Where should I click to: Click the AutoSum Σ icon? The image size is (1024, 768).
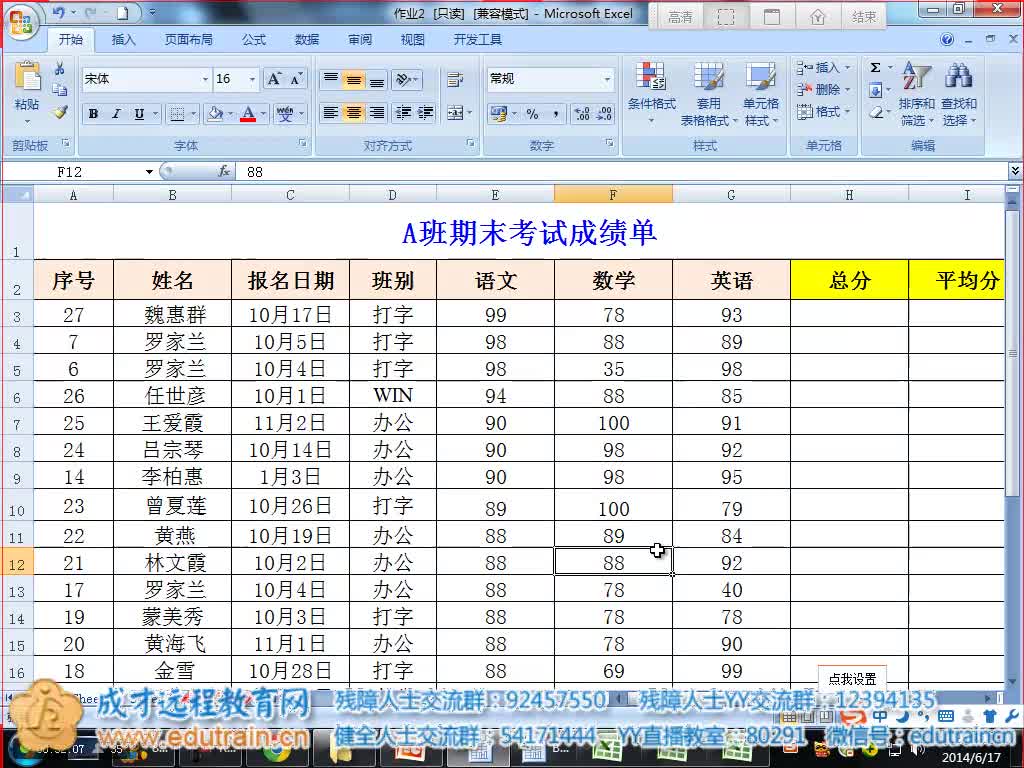tap(876, 67)
